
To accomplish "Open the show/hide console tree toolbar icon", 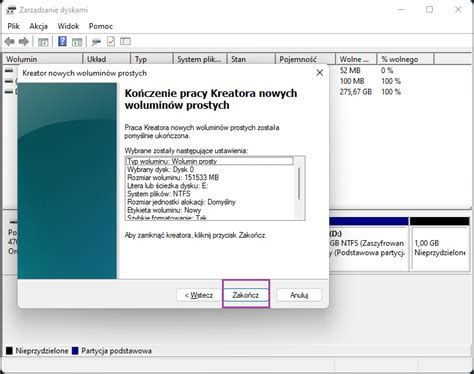I will pyautogui.click(x=43, y=42).
